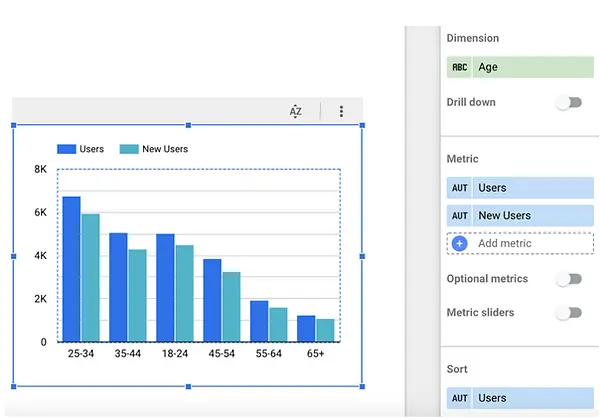Select the Users sort field
The height and width of the screenshot is (419, 600).
[520, 398]
